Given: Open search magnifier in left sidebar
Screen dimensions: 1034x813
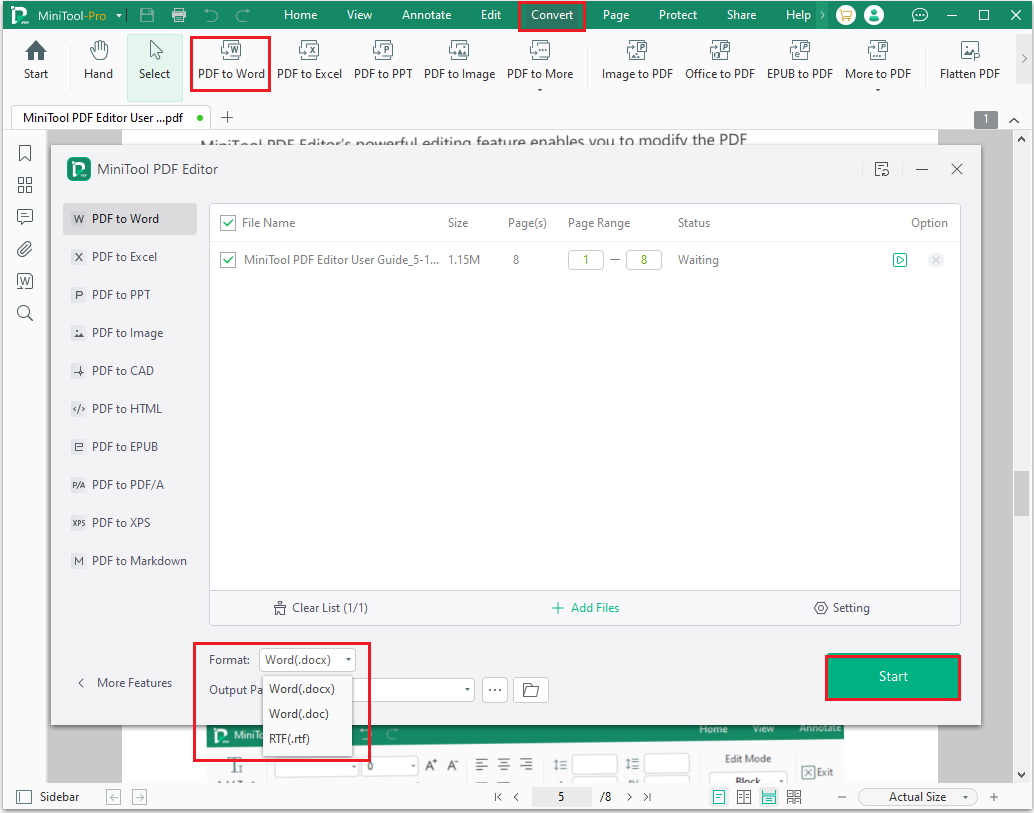Looking at the screenshot, I should [25, 313].
